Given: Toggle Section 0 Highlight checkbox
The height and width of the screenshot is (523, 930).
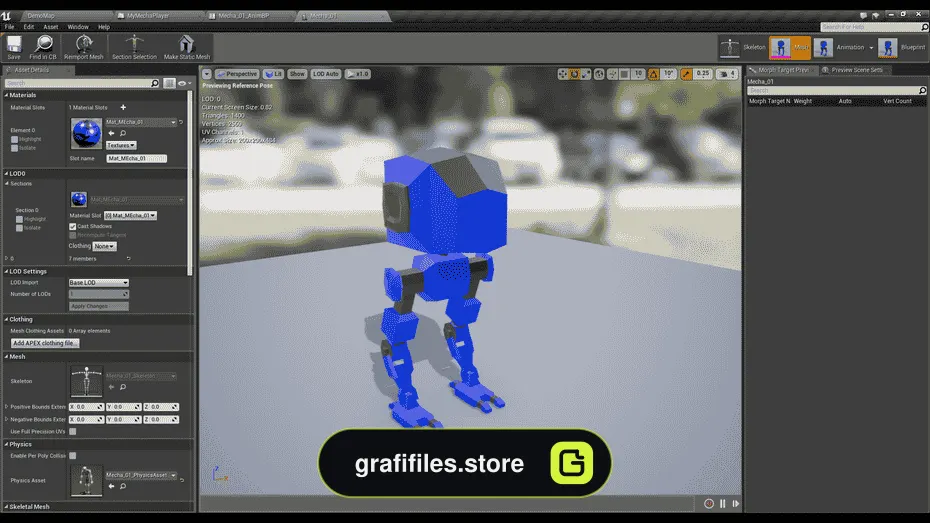Looking at the screenshot, I should (19, 219).
